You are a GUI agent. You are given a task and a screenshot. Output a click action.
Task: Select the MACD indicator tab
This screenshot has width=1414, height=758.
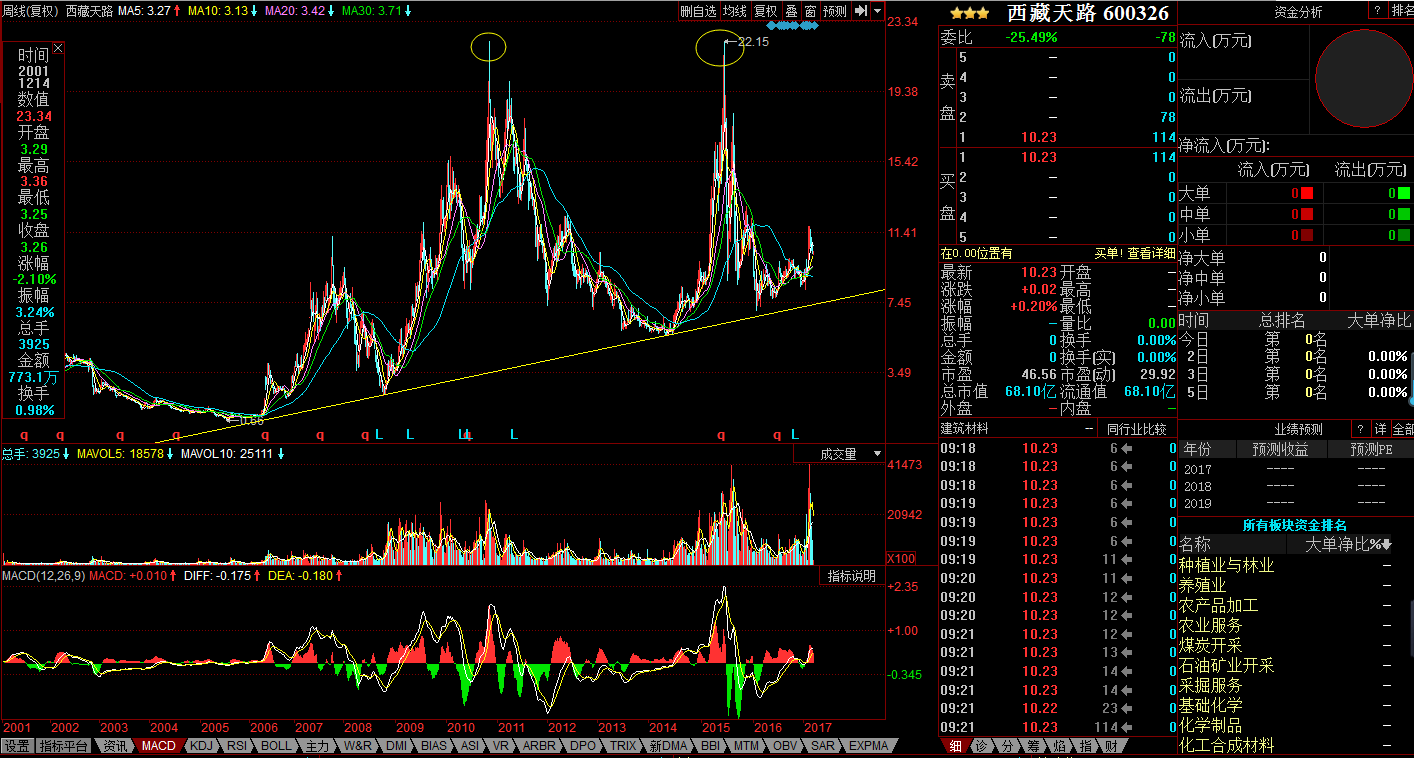click(x=158, y=746)
